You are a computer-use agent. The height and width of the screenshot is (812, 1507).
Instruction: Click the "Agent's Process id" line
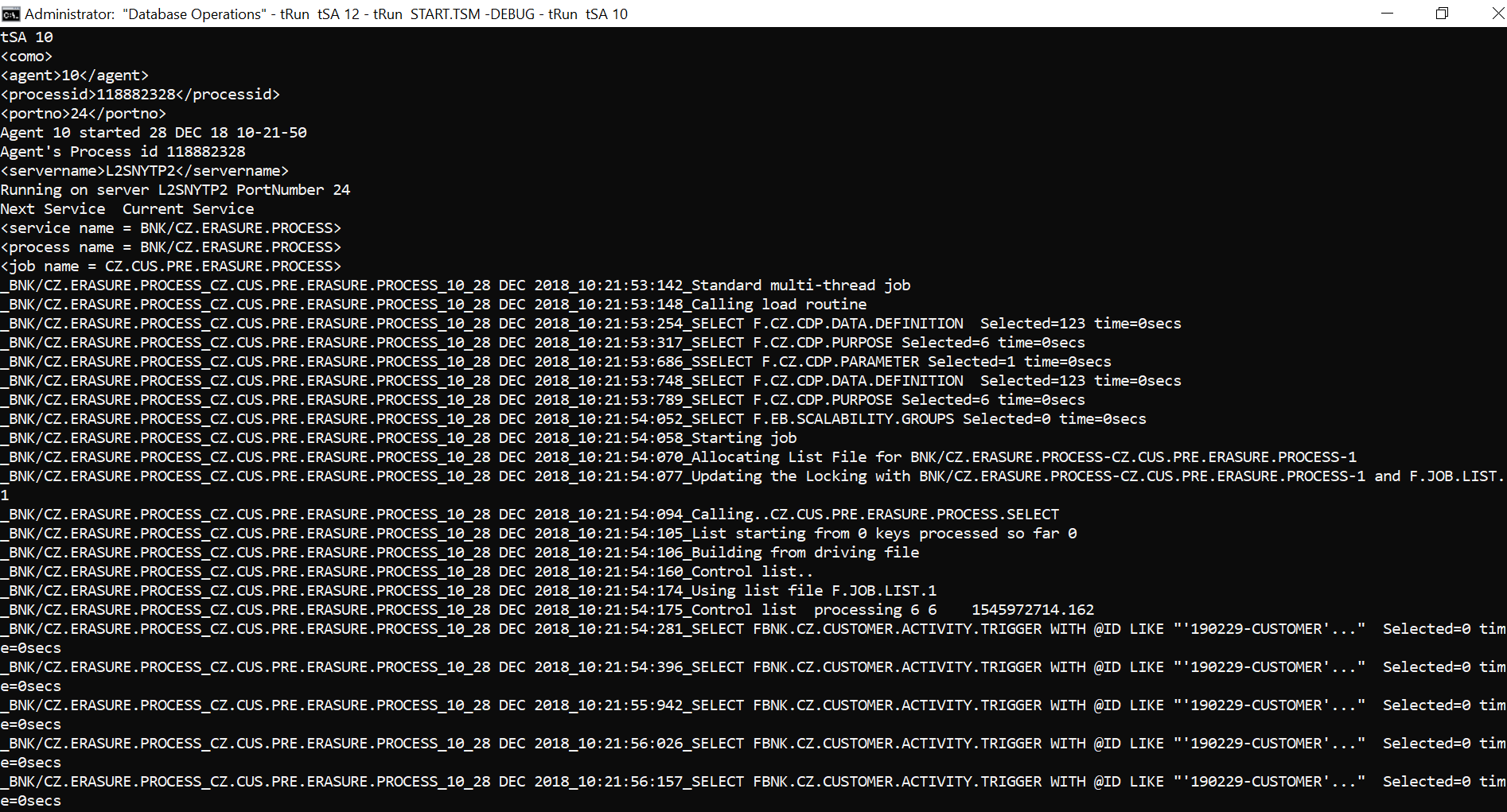point(123,152)
